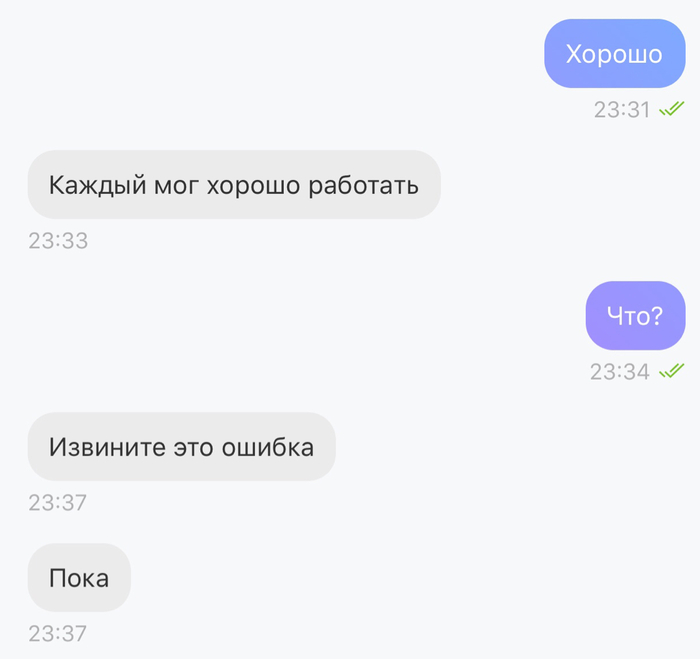The width and height of the screenshot is (700, 659).
Task: Click the word "хорошо" inside the gray bubble
Action: [253, 186]
